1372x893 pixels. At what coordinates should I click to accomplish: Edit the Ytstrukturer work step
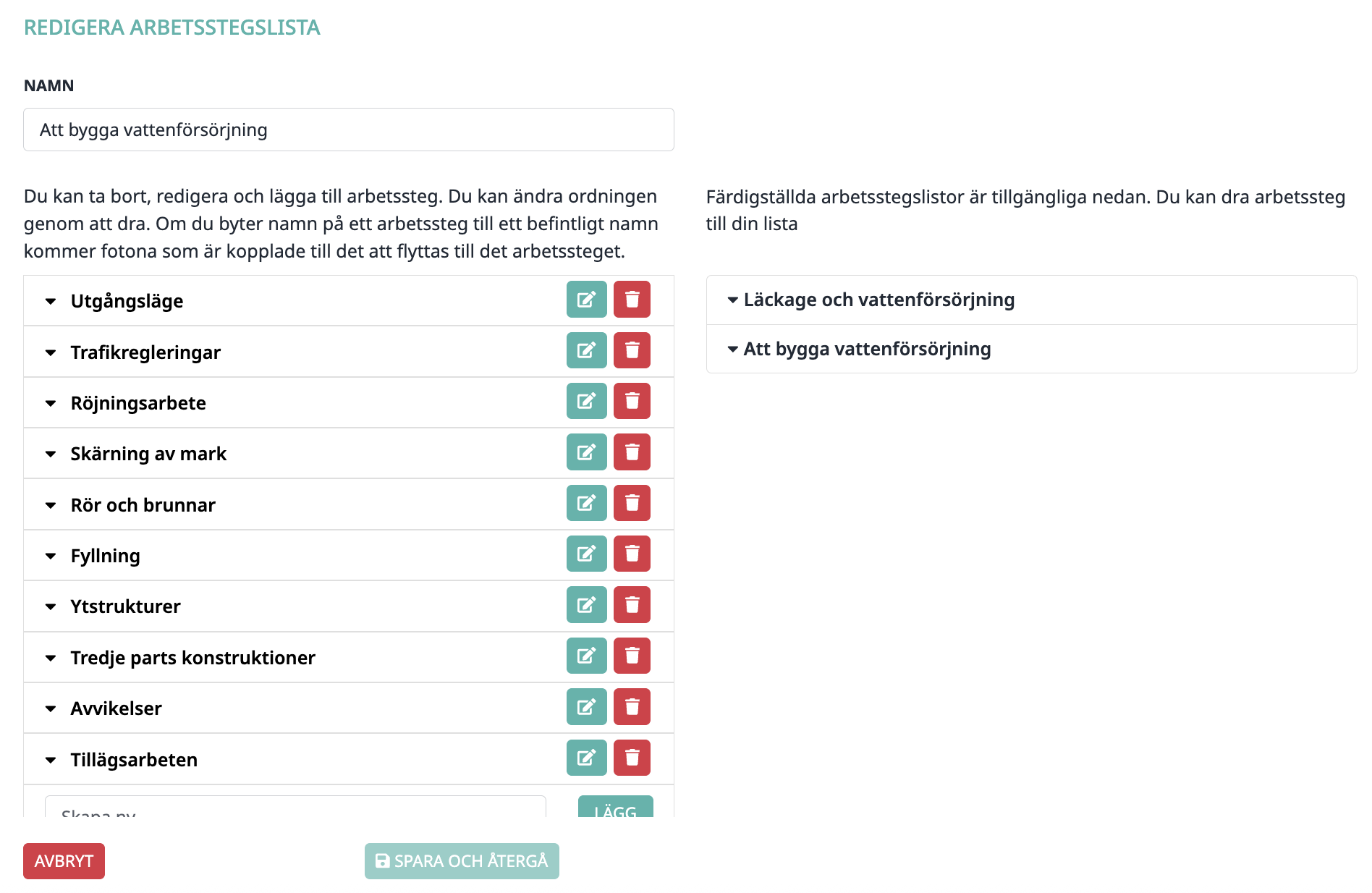586,605
